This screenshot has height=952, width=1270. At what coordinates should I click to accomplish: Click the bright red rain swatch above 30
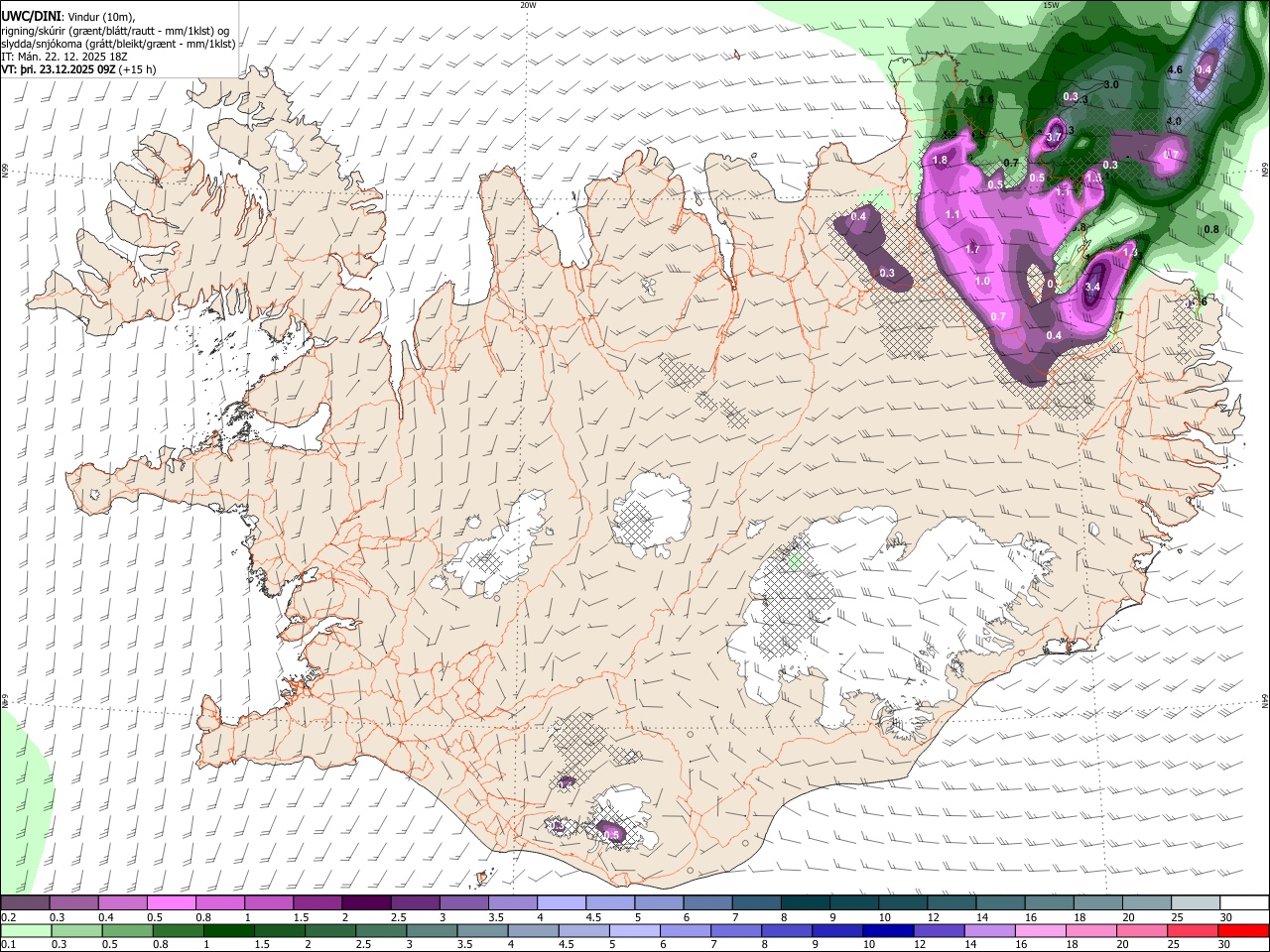pos(1244,931)
